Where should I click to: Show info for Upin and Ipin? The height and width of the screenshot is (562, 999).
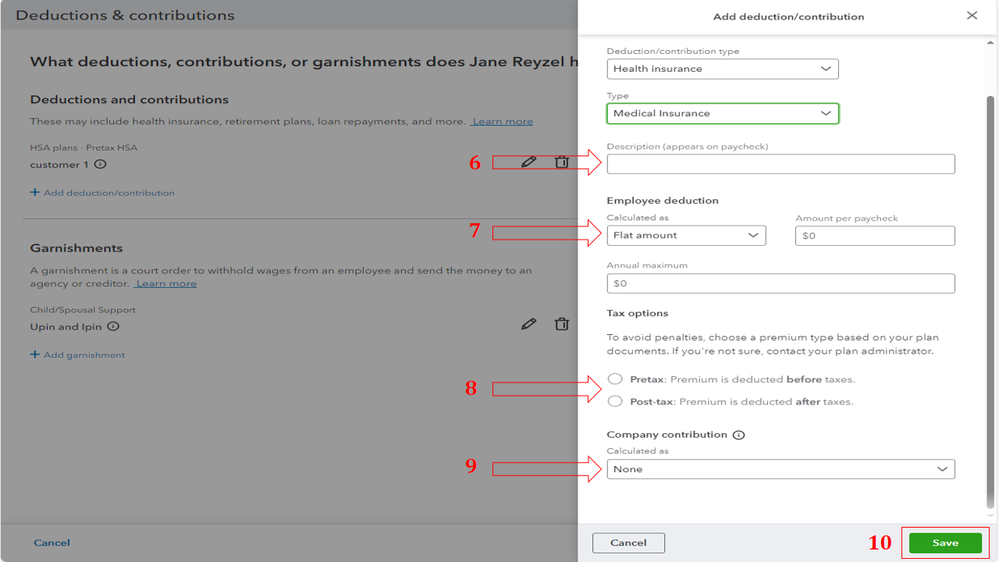tap(114, 327)
